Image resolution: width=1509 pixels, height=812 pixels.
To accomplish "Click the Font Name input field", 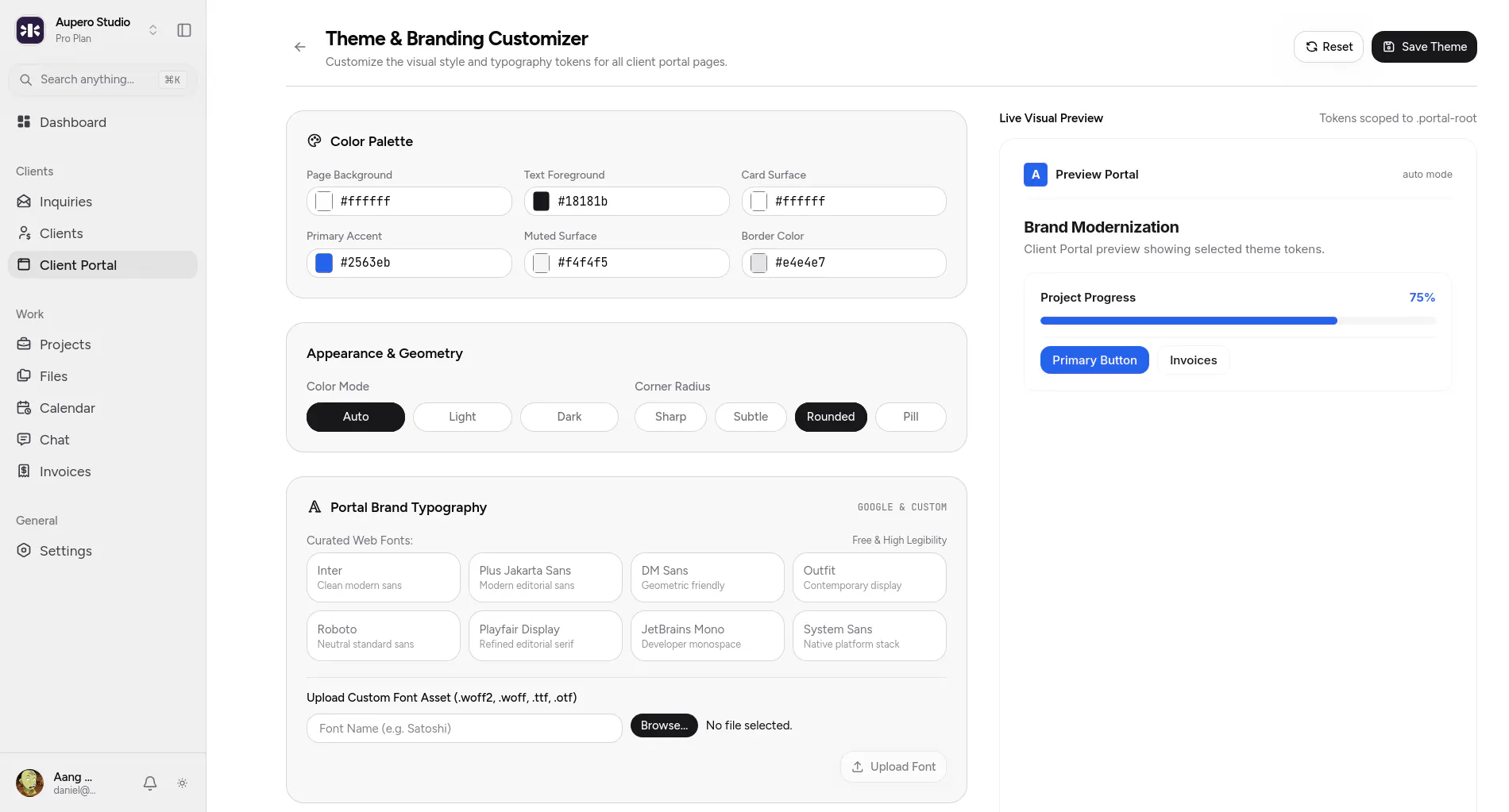I will 465,729.
